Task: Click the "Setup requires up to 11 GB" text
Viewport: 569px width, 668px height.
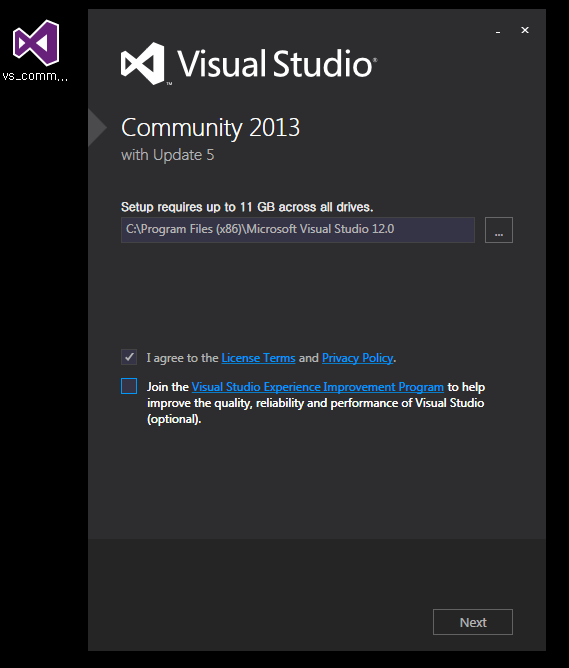Action: (247, 207)
